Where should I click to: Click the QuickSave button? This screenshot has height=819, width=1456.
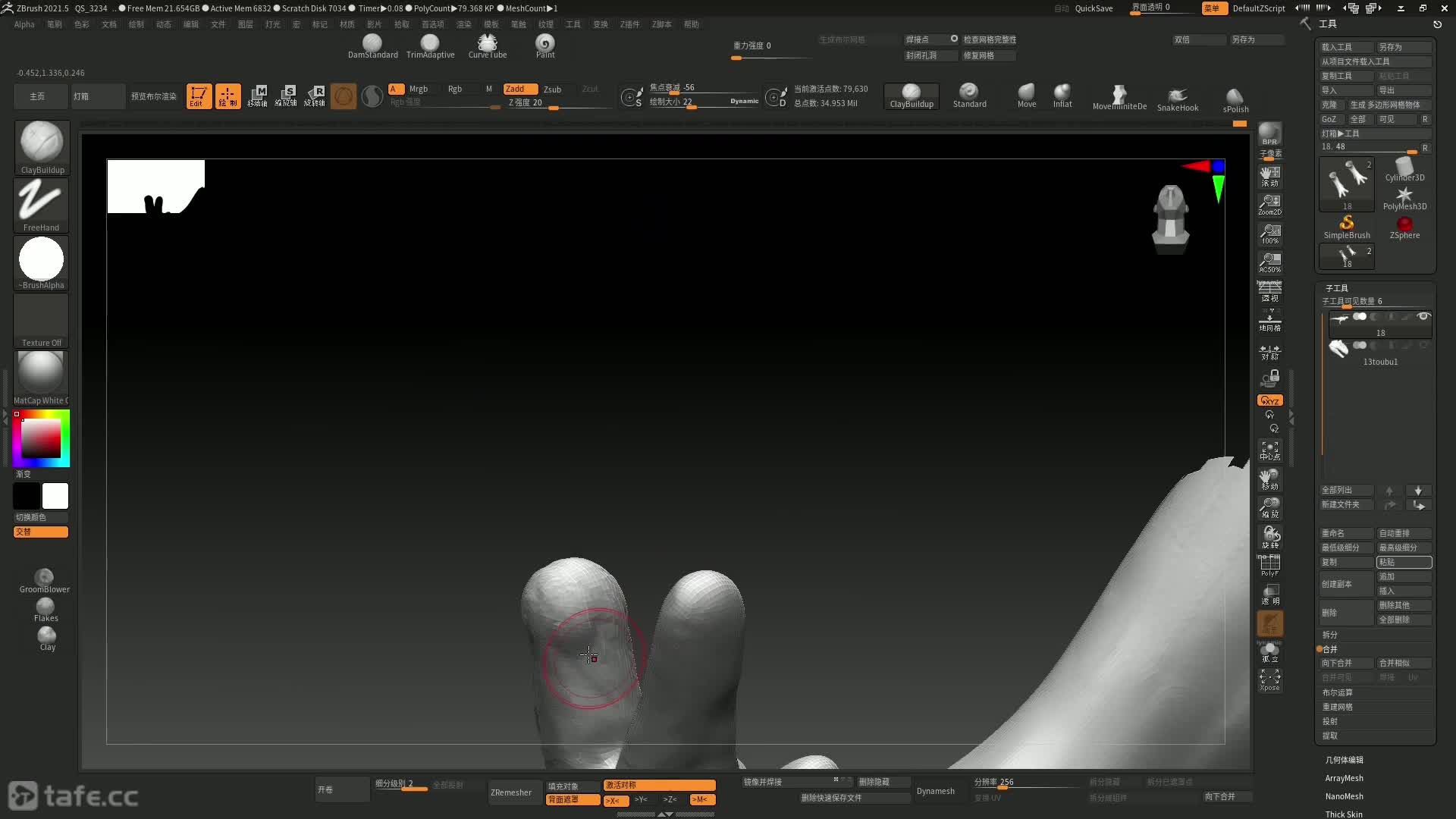1094,8
